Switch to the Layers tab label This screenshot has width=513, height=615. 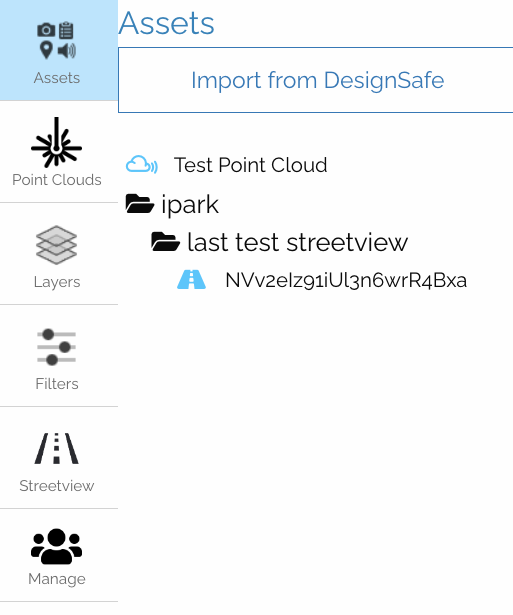pyautogui.click(x=57, y=282)
